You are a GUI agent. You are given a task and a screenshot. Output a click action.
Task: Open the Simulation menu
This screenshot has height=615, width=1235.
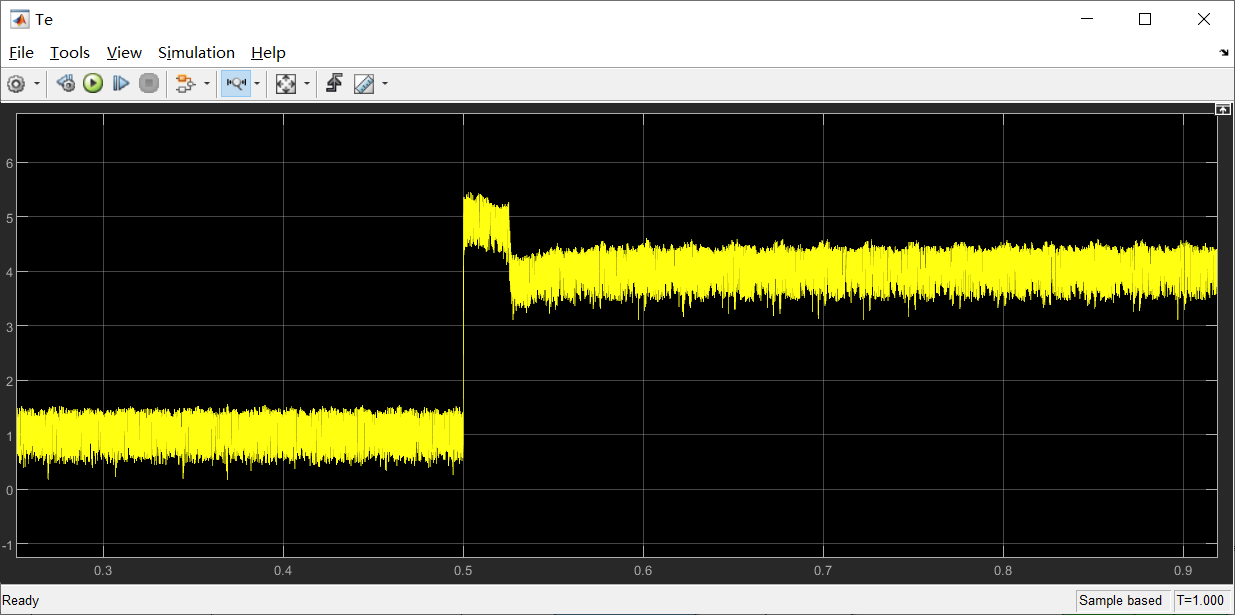coord(196,52)
